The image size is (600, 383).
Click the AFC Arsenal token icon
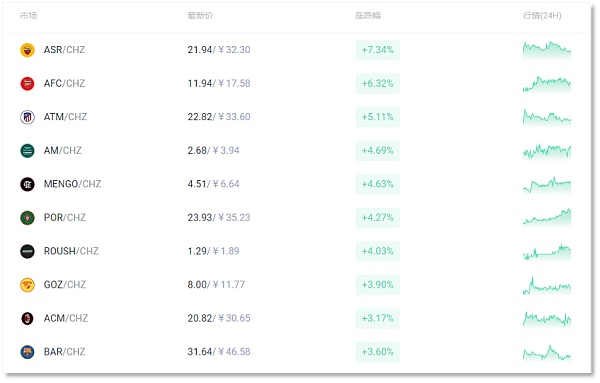click(x=27, y=83)
